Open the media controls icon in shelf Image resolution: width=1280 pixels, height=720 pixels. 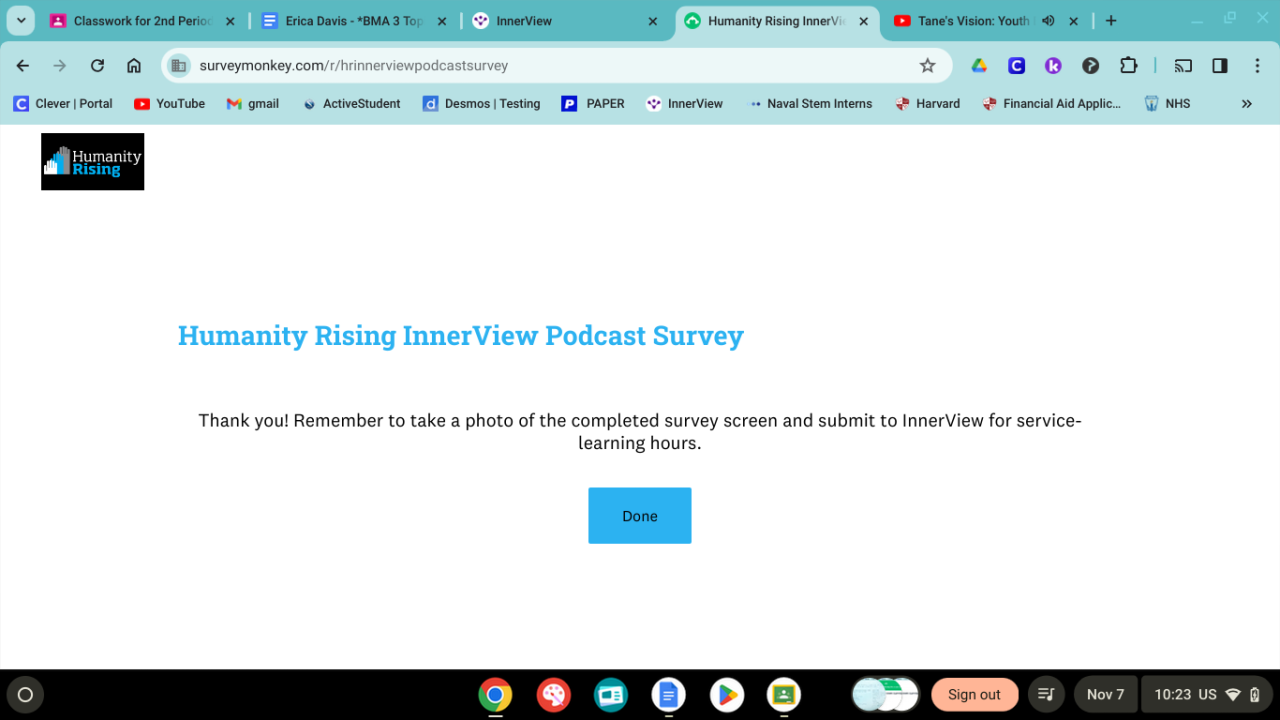click(x=1046, y=695)
